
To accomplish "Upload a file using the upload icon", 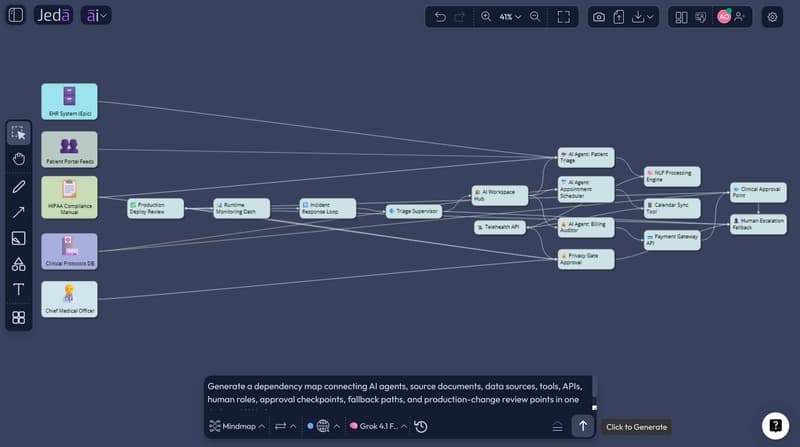I will pos(619,17).
